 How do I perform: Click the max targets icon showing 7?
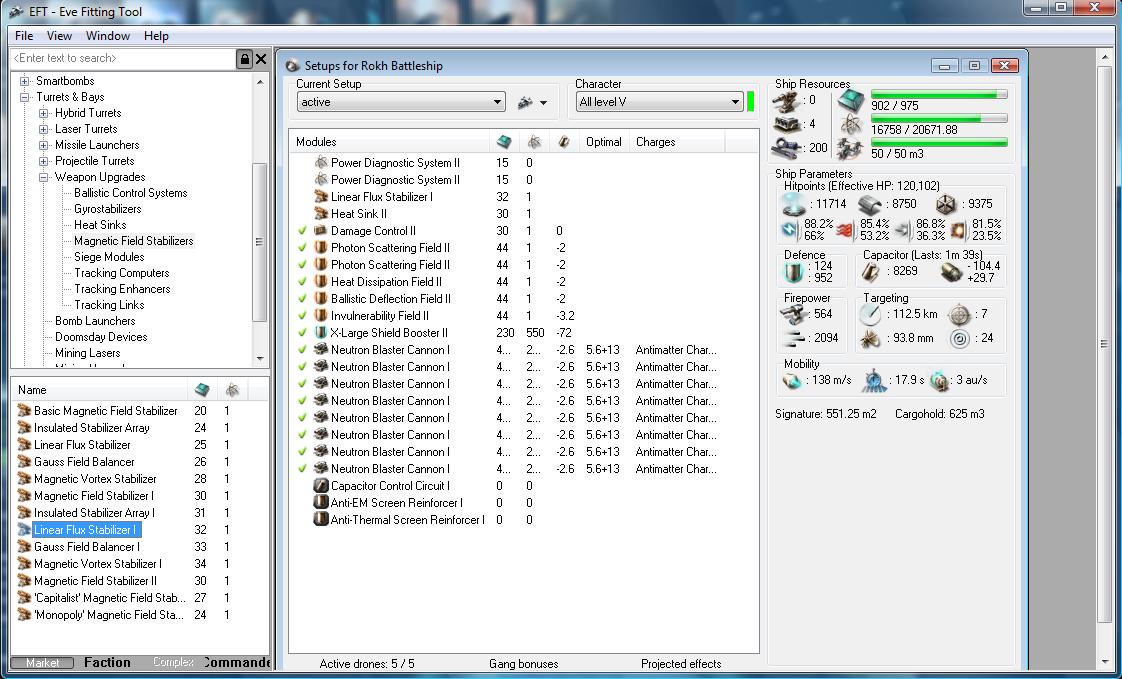(959, 314)
